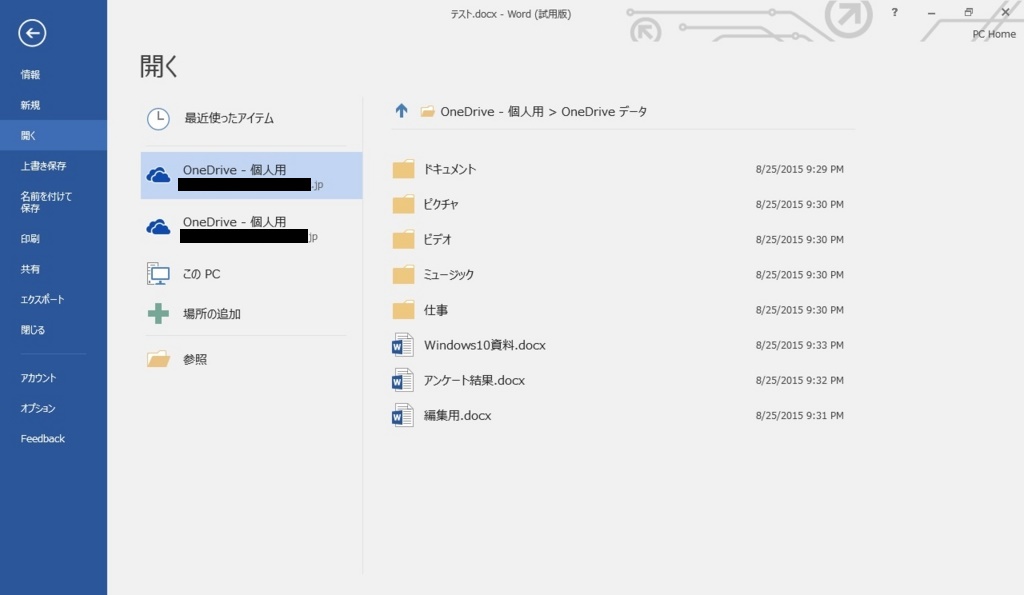Click the back arrow circle icon
This screenshot has height=595, width=1024.
pos(32,33)
